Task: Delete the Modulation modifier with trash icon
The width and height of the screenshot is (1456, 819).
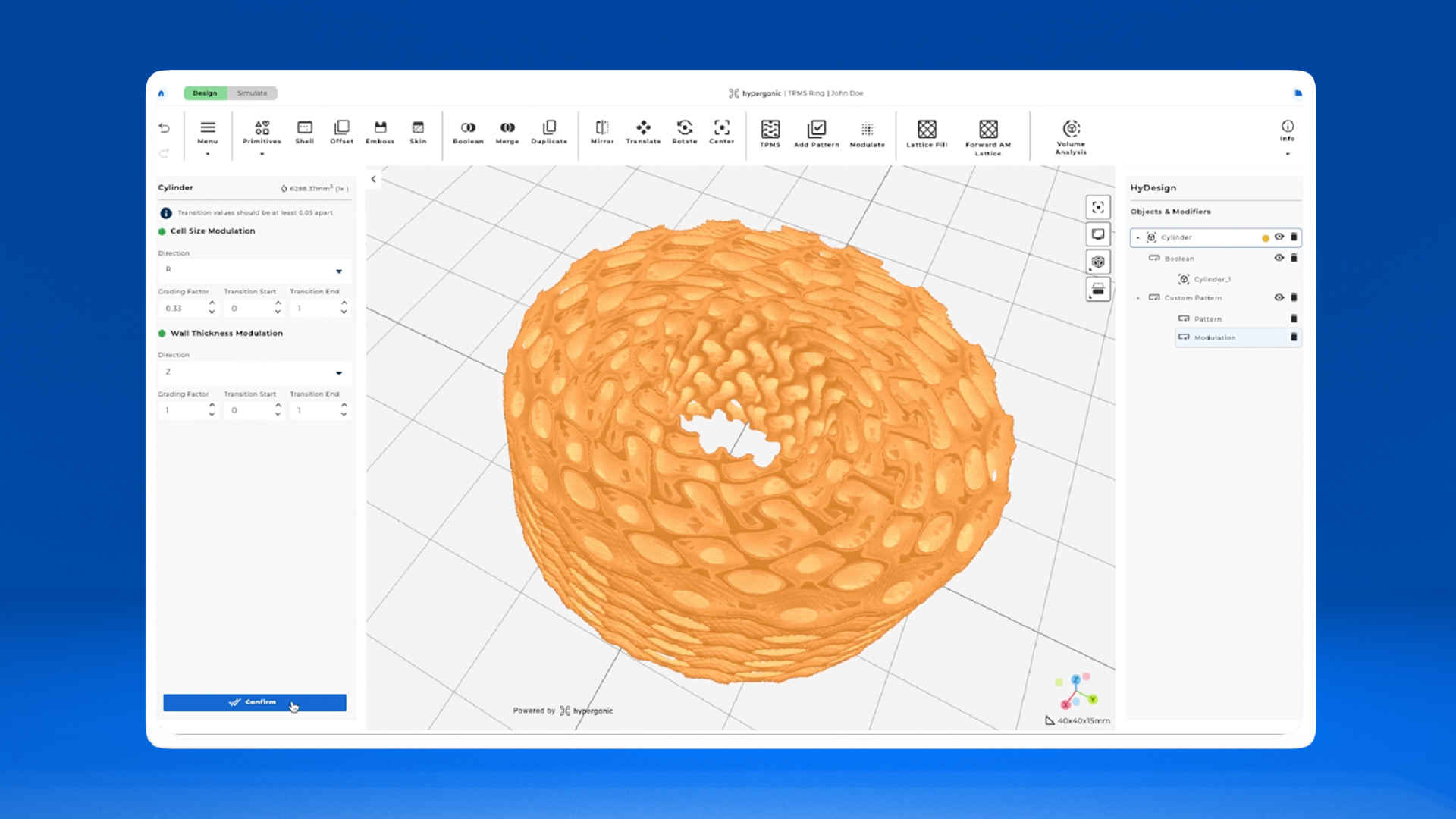Action: click(x=1294, y=337)
